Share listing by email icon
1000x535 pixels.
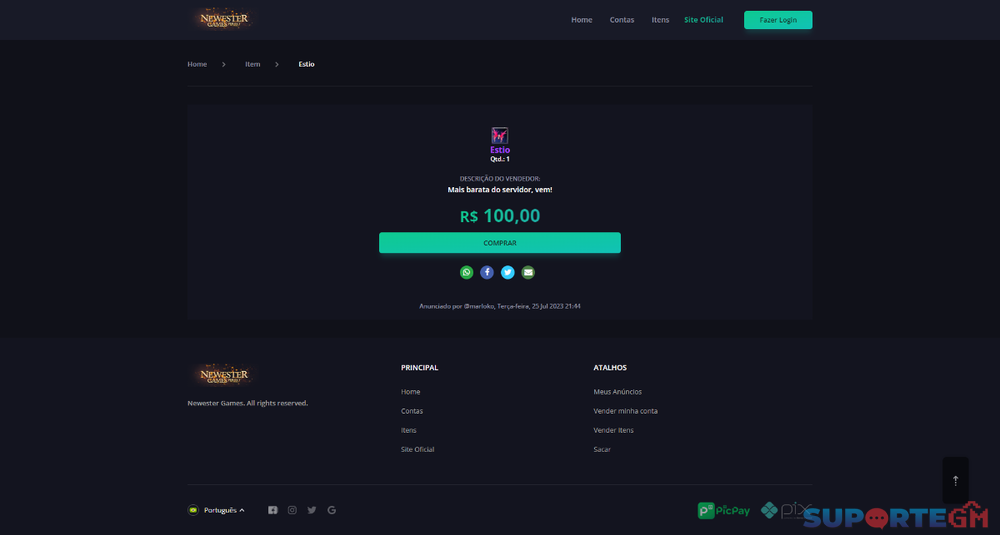point(528,272)
